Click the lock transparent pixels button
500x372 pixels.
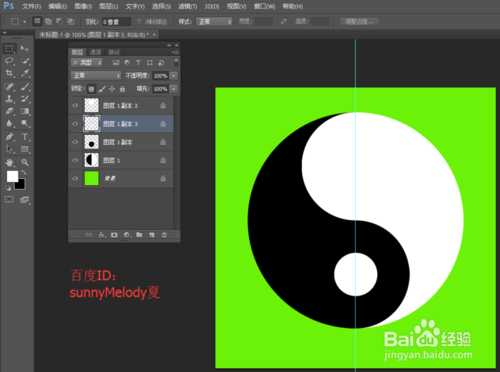pyautogui.click(x=91, y=89)
